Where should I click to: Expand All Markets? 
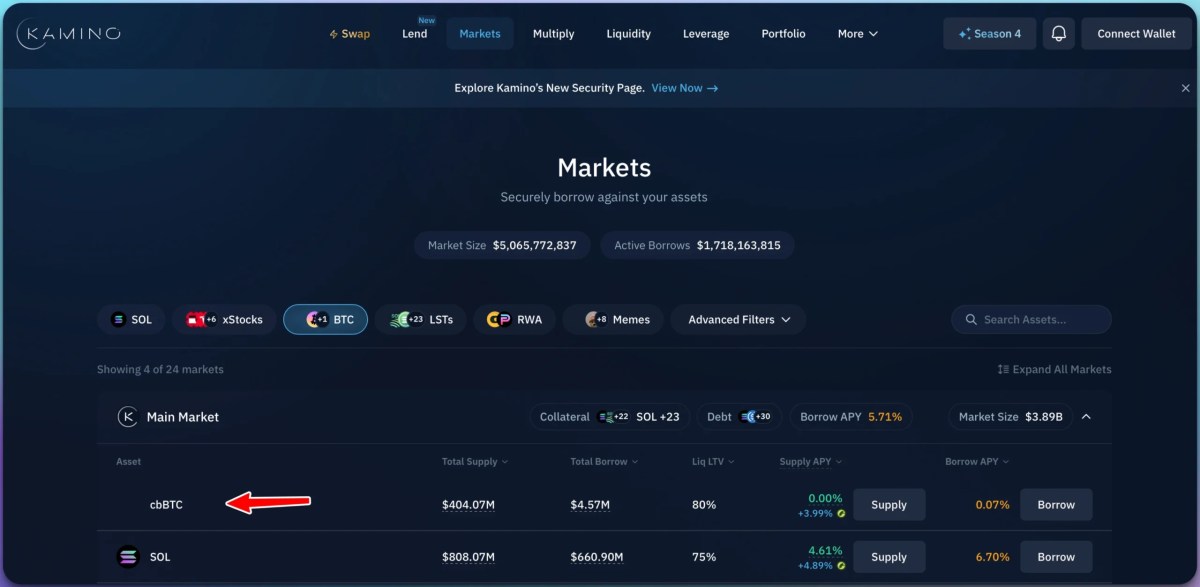[1054, 369]
